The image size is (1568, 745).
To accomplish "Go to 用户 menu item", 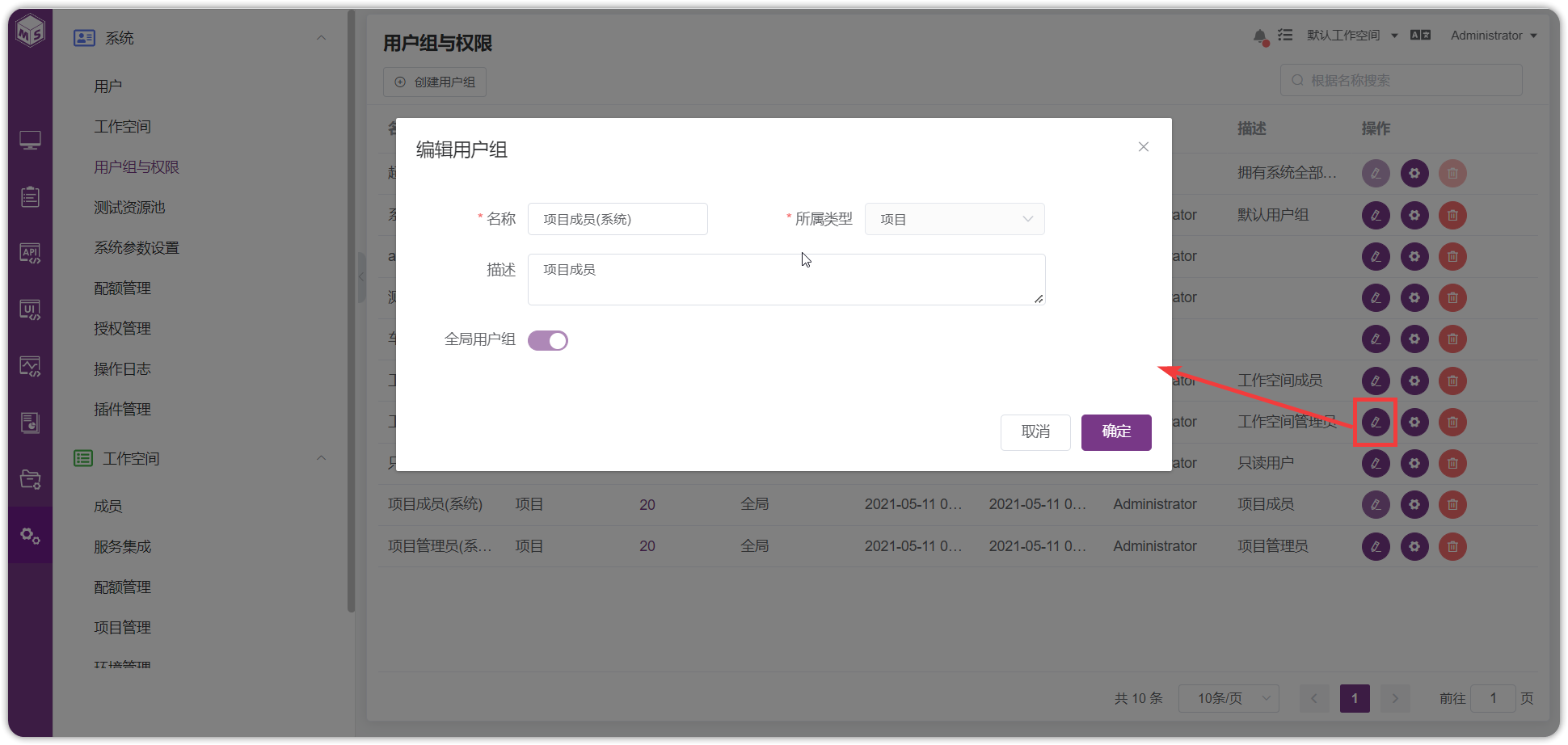I will [108, 86].
